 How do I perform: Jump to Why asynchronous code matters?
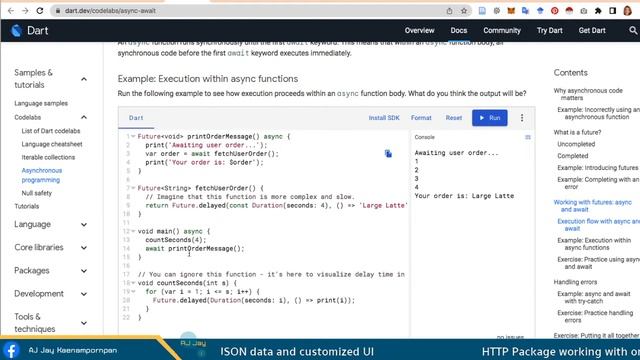point(588,94)
